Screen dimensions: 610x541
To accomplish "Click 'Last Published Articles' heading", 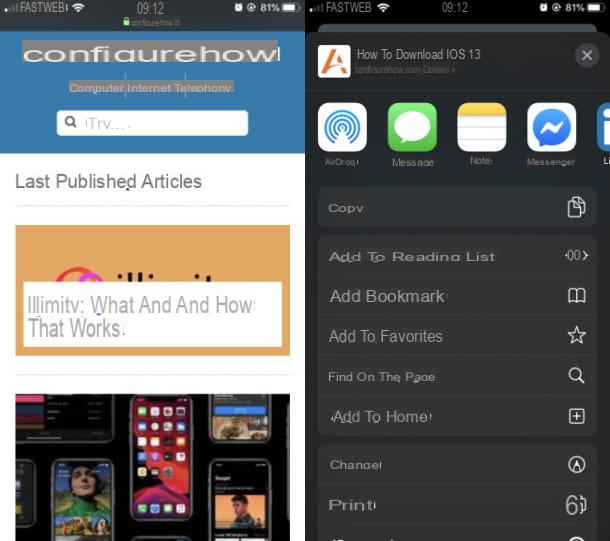I will 109,181.
